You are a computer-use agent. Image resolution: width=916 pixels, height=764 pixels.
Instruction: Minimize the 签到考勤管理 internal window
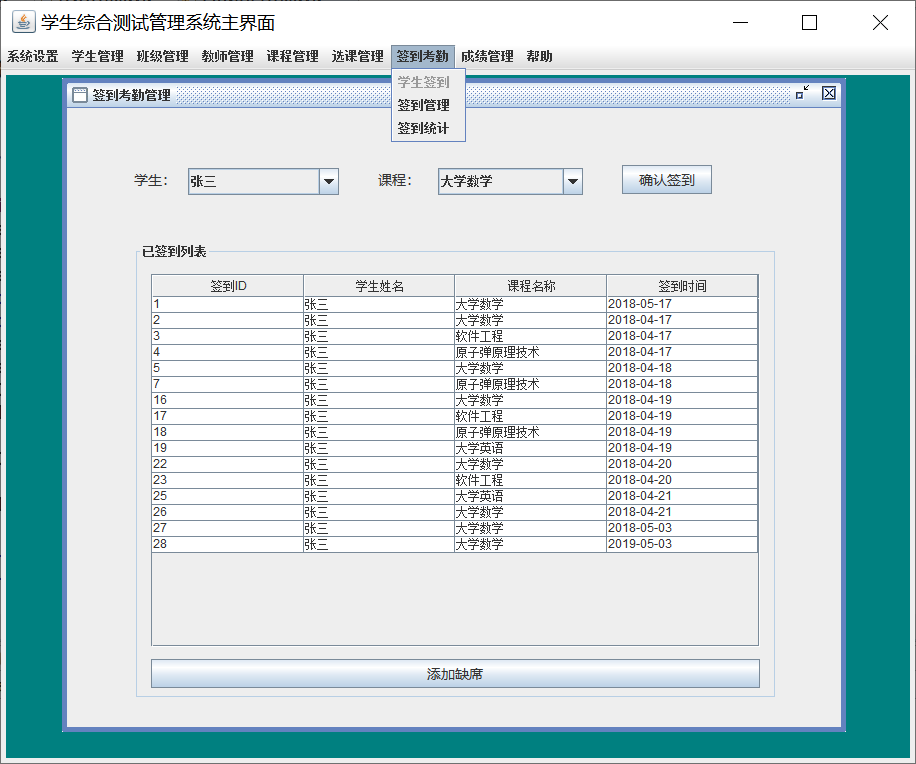[803, 93]
